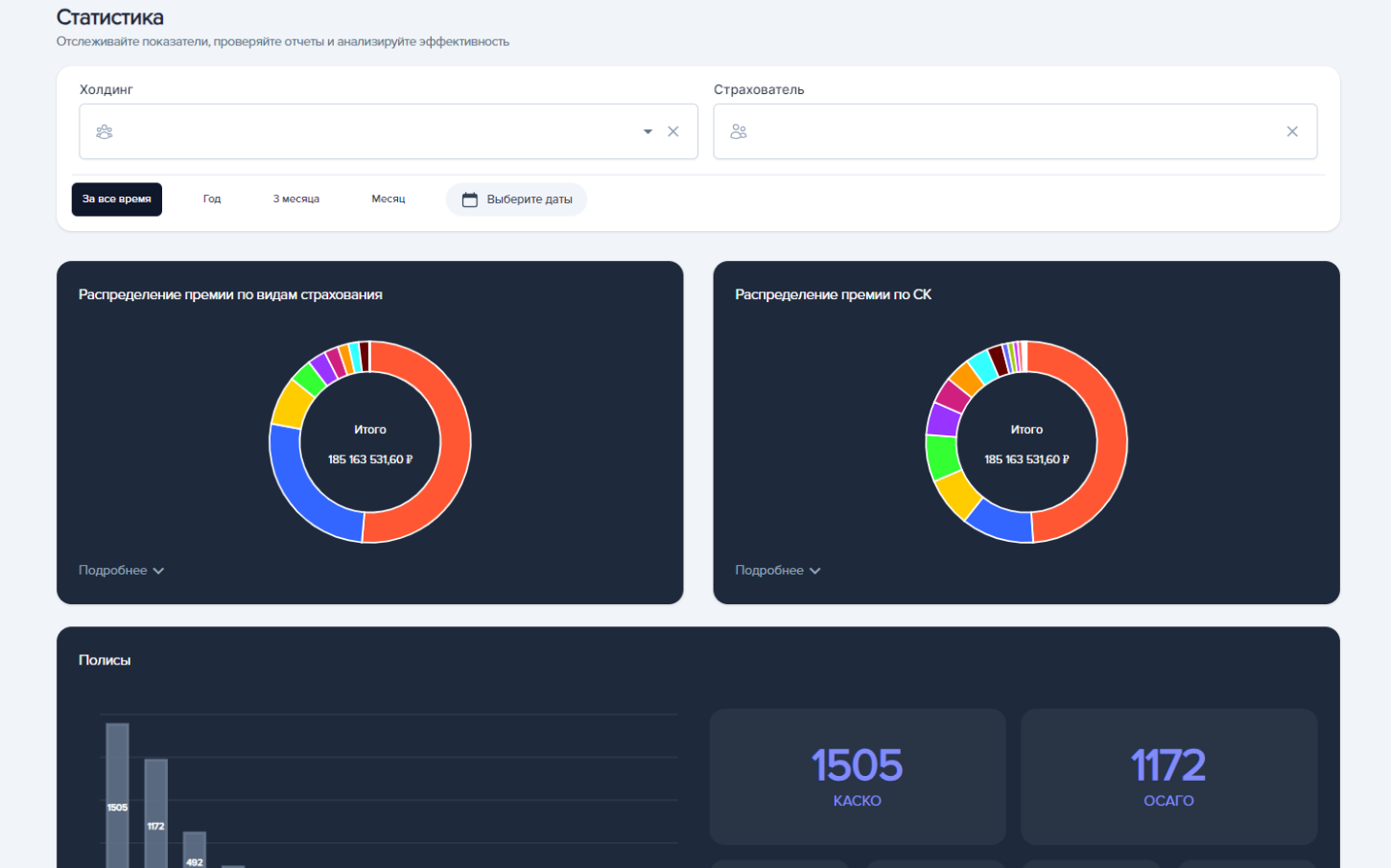Click the 1505 КАСКО stat card
Image resolution: width=1391 pixels, height=868 pixels.
tap(857, 777)
